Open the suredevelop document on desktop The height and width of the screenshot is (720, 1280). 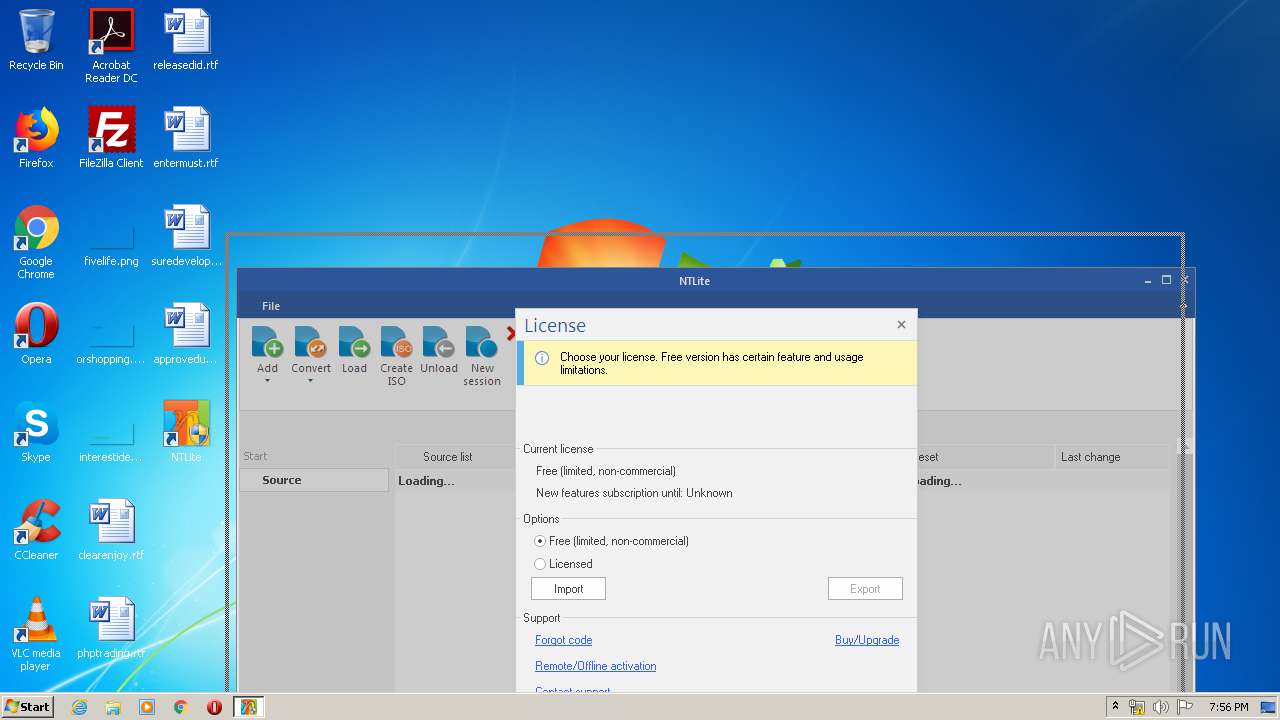(186, 236)
